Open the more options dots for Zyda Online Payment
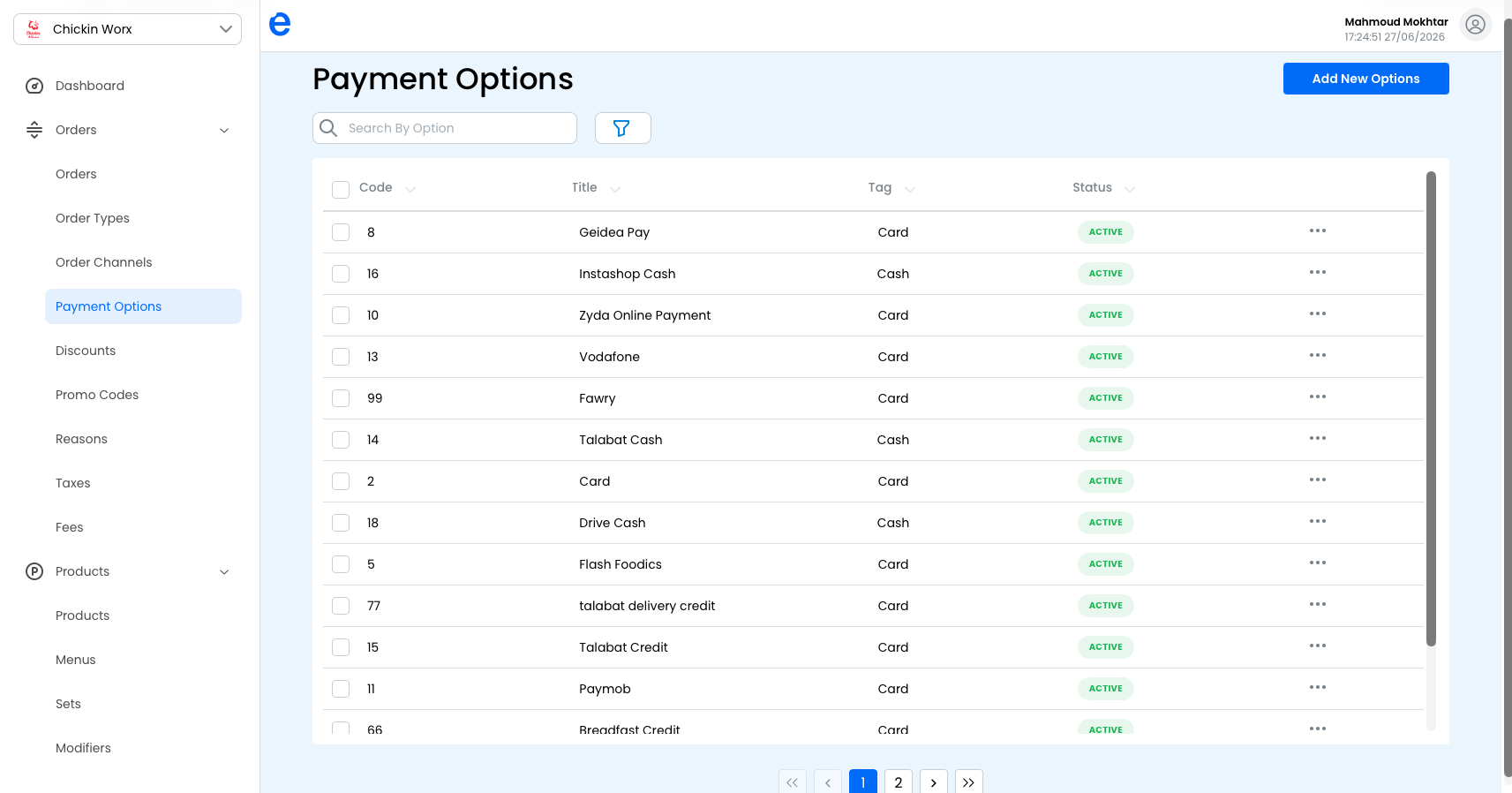Viewport: 1512px width, 793px height. [1318, 313]
